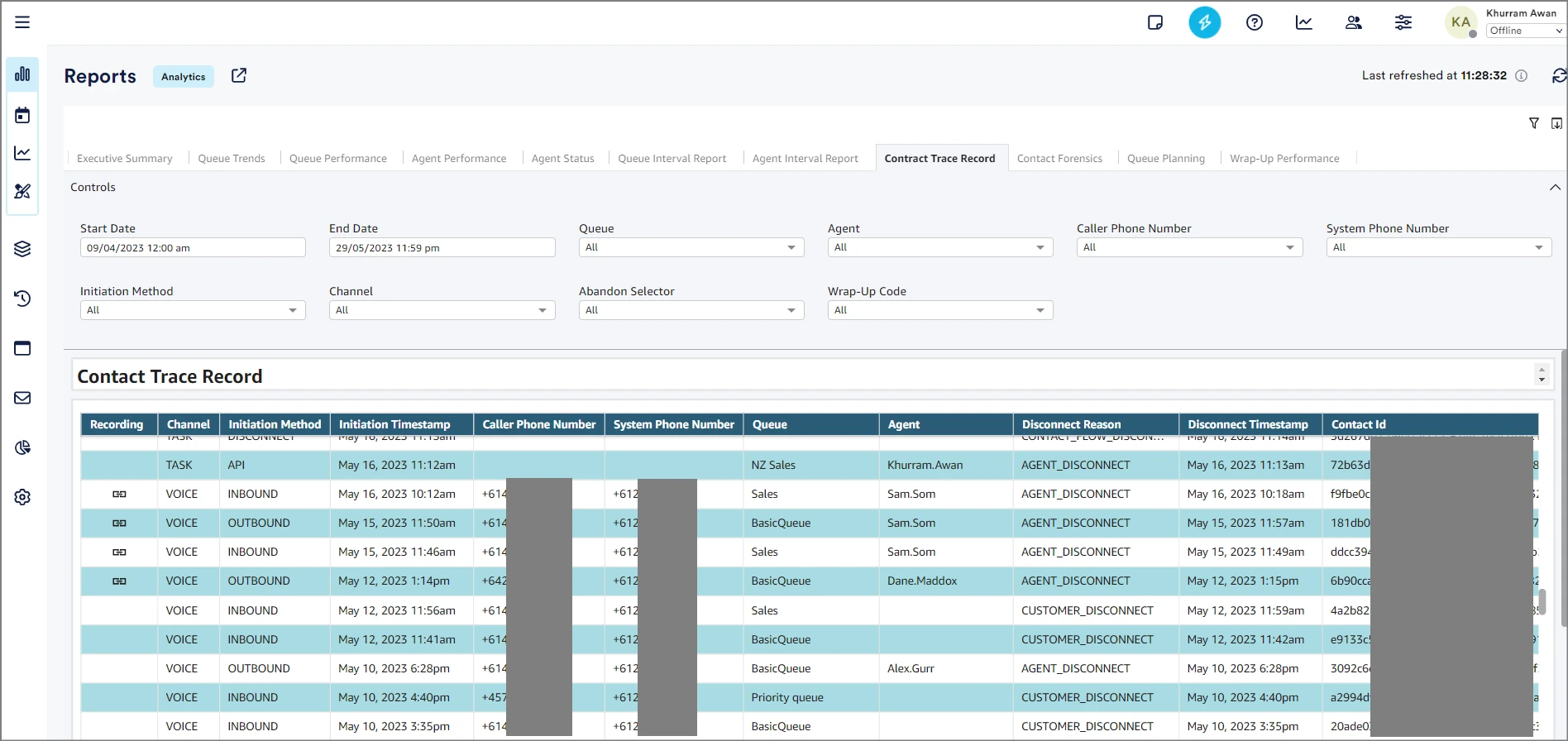Open Reports in new window icon
Image resolution: width=1568 pixels, height=741 pixels.
pos(239,76)
